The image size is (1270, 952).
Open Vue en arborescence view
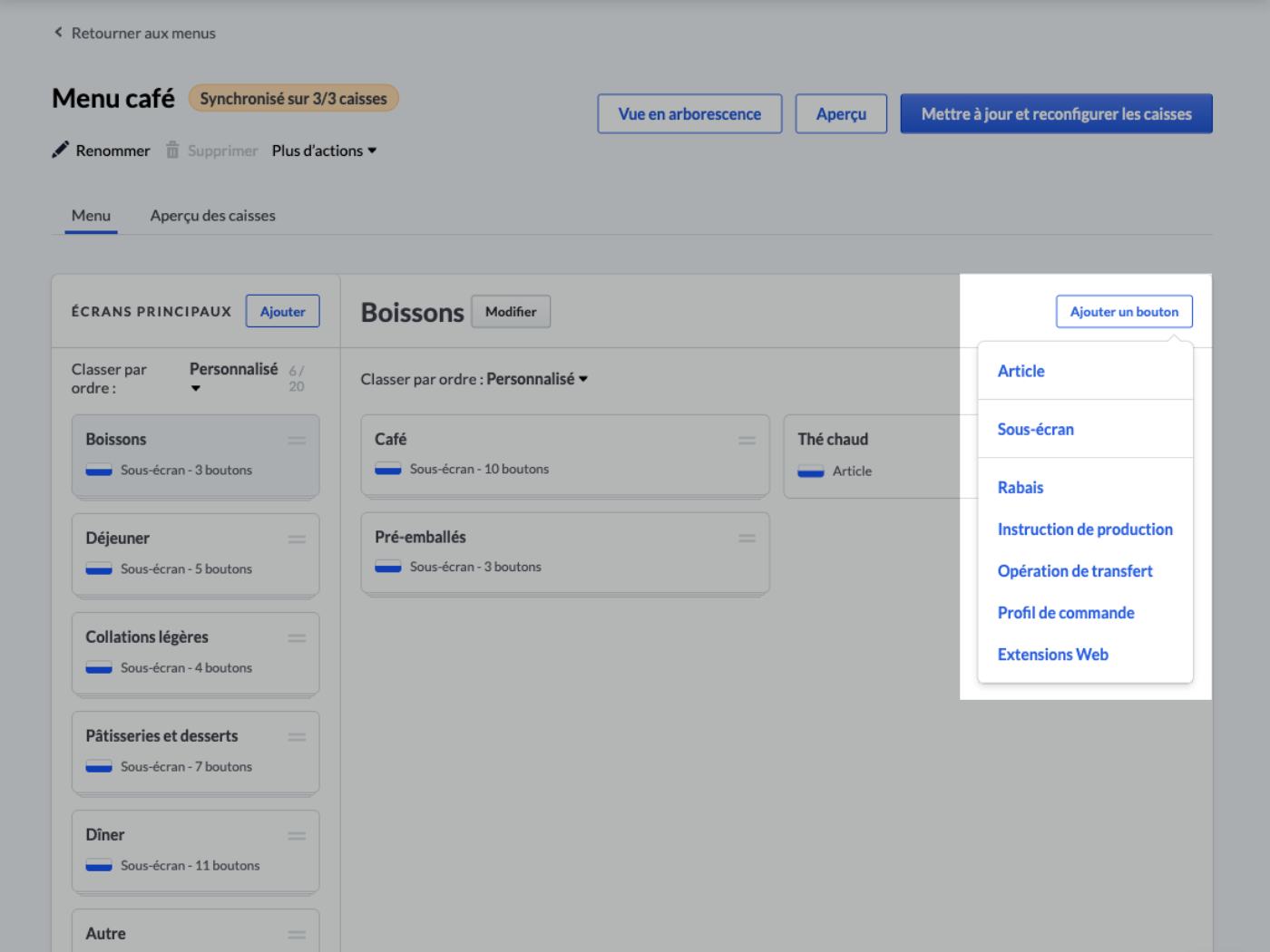click(689, 113)
